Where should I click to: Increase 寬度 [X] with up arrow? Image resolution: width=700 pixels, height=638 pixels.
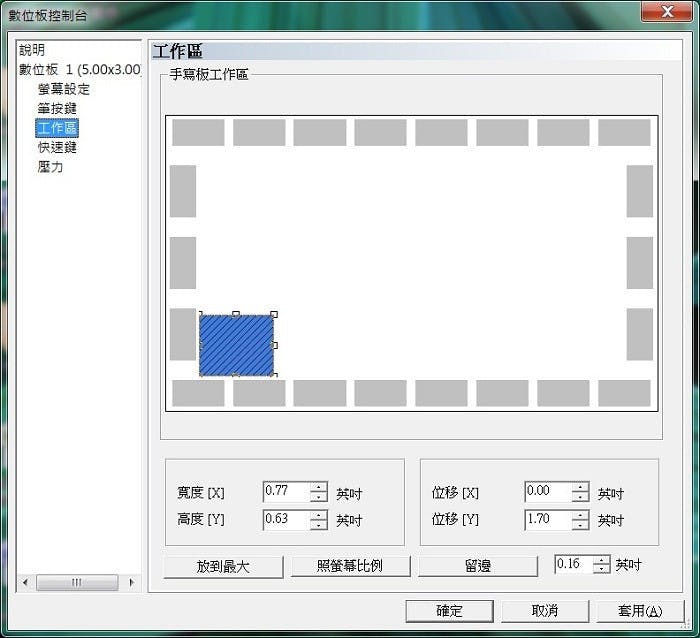click(319, 487)
